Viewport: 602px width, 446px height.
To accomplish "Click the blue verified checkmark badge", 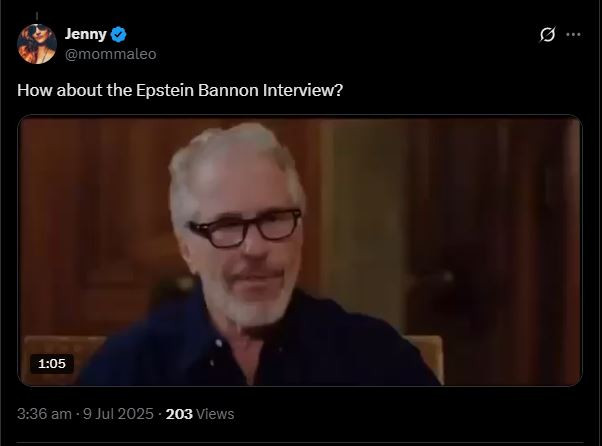I will pos(119,35).
